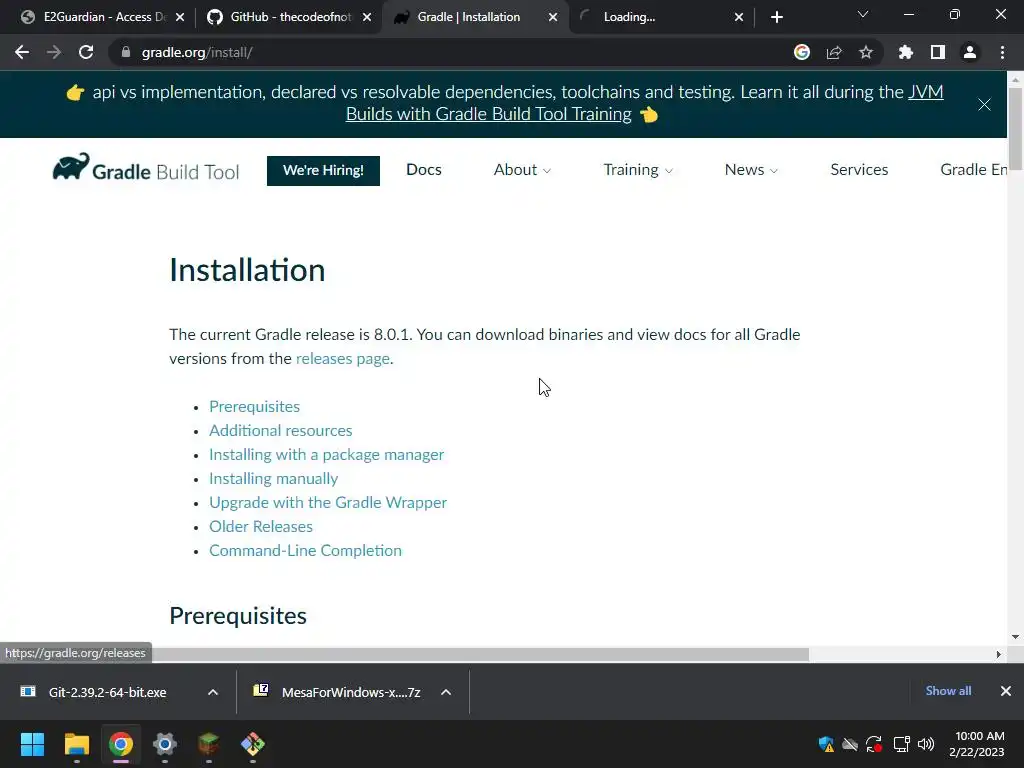
Task: Open File Explorer from taskbar
Action: click(x=76, y=744)
